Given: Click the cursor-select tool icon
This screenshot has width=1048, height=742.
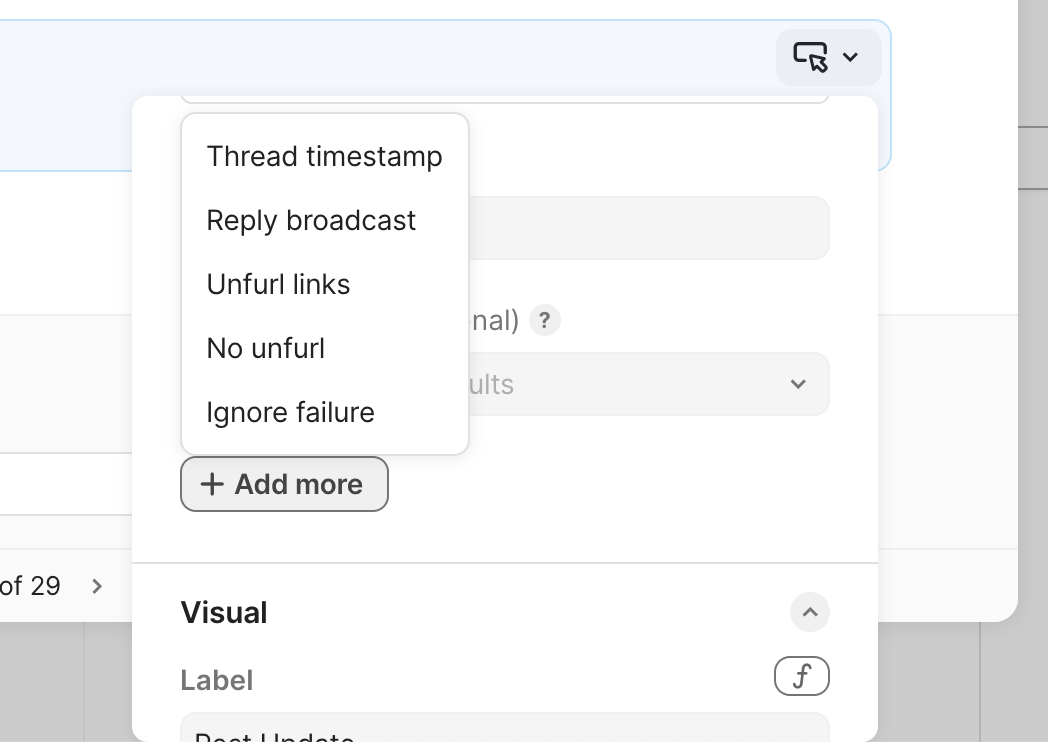Looking at the screenshot, I should coord(811,57).
